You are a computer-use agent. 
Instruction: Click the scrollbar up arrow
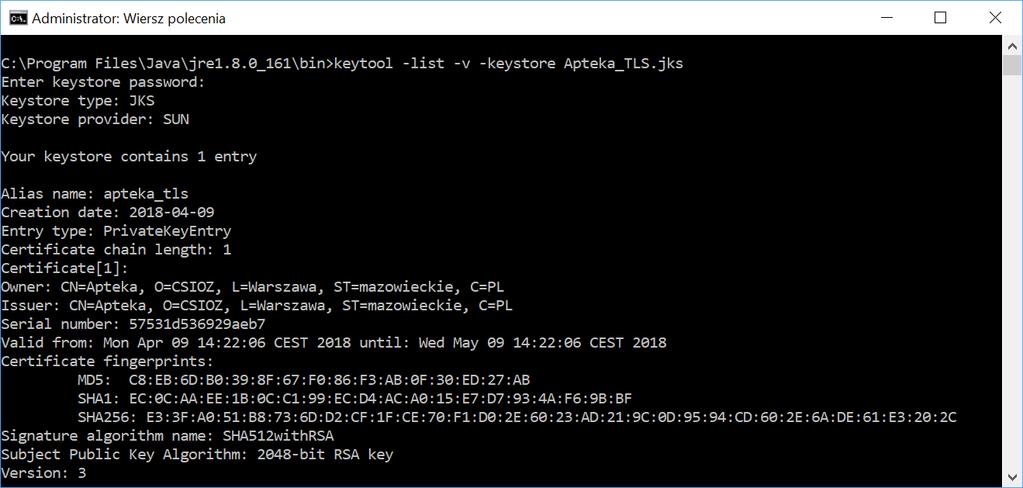coord(1013,46)
